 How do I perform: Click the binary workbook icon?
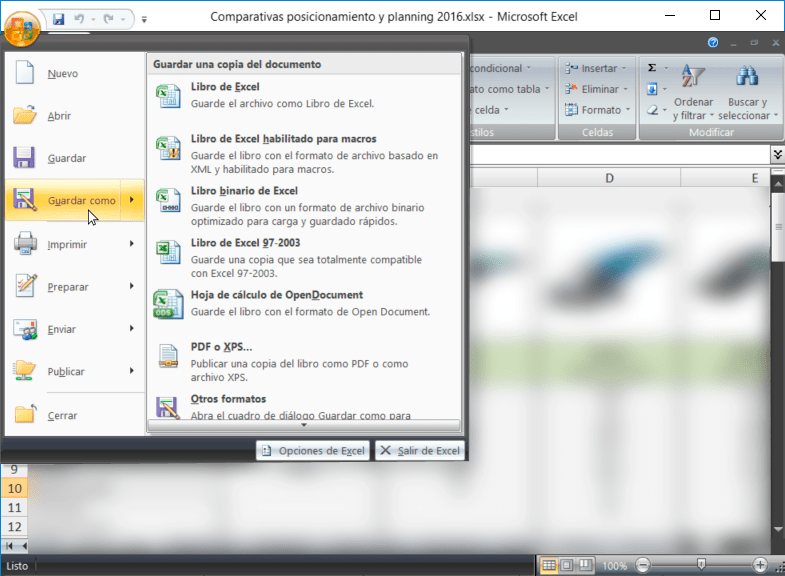[x=168, y=200]
